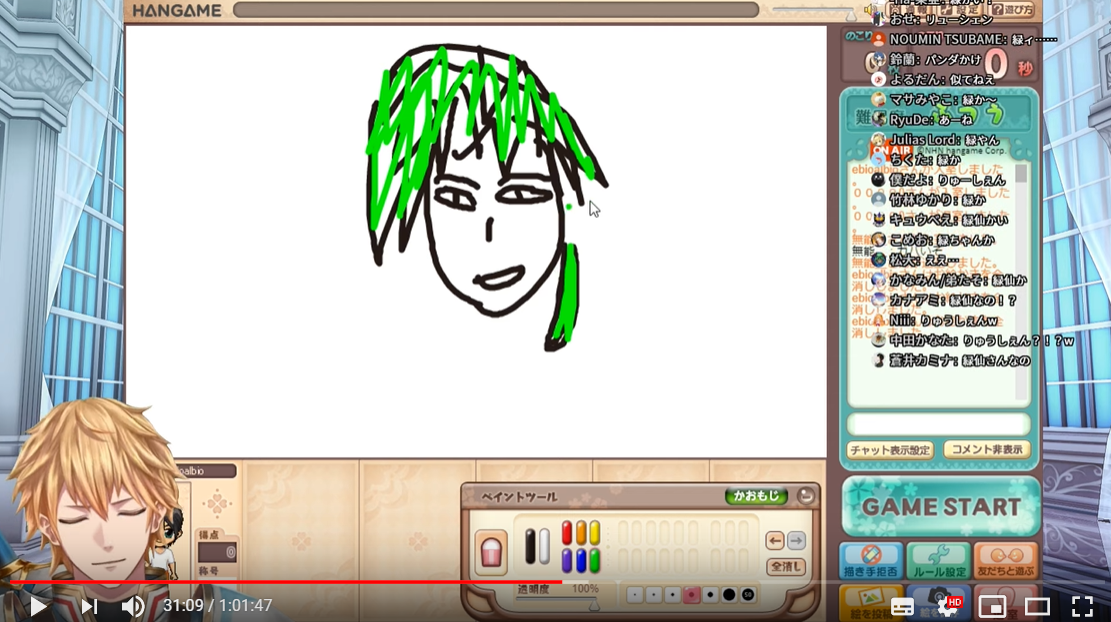Click the redo right arrow button
The width and height of the screenshot is (1111, 622).
pos(796,541)
